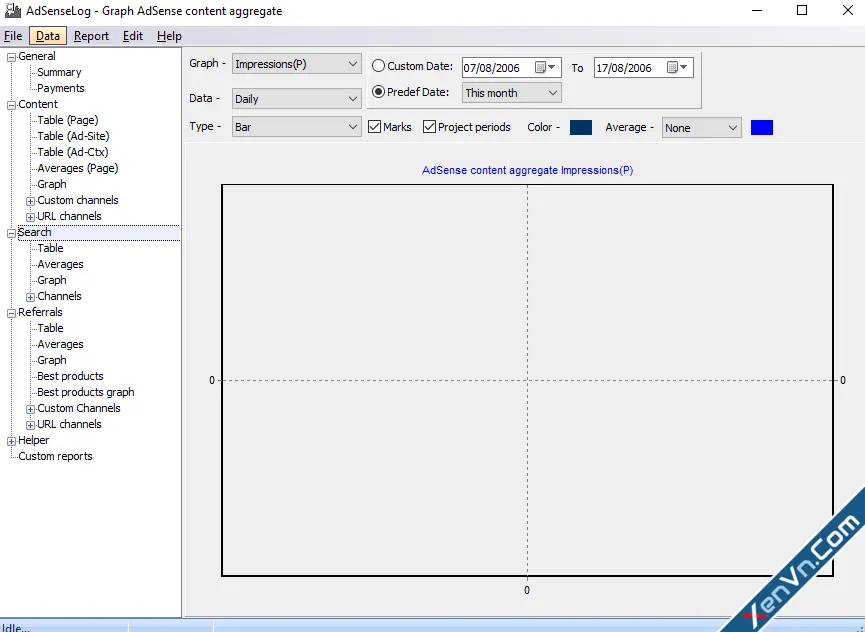Expand Custom Channels under Referrals
Viewport: 865px width, 632px height.
[x=30, y=409]
